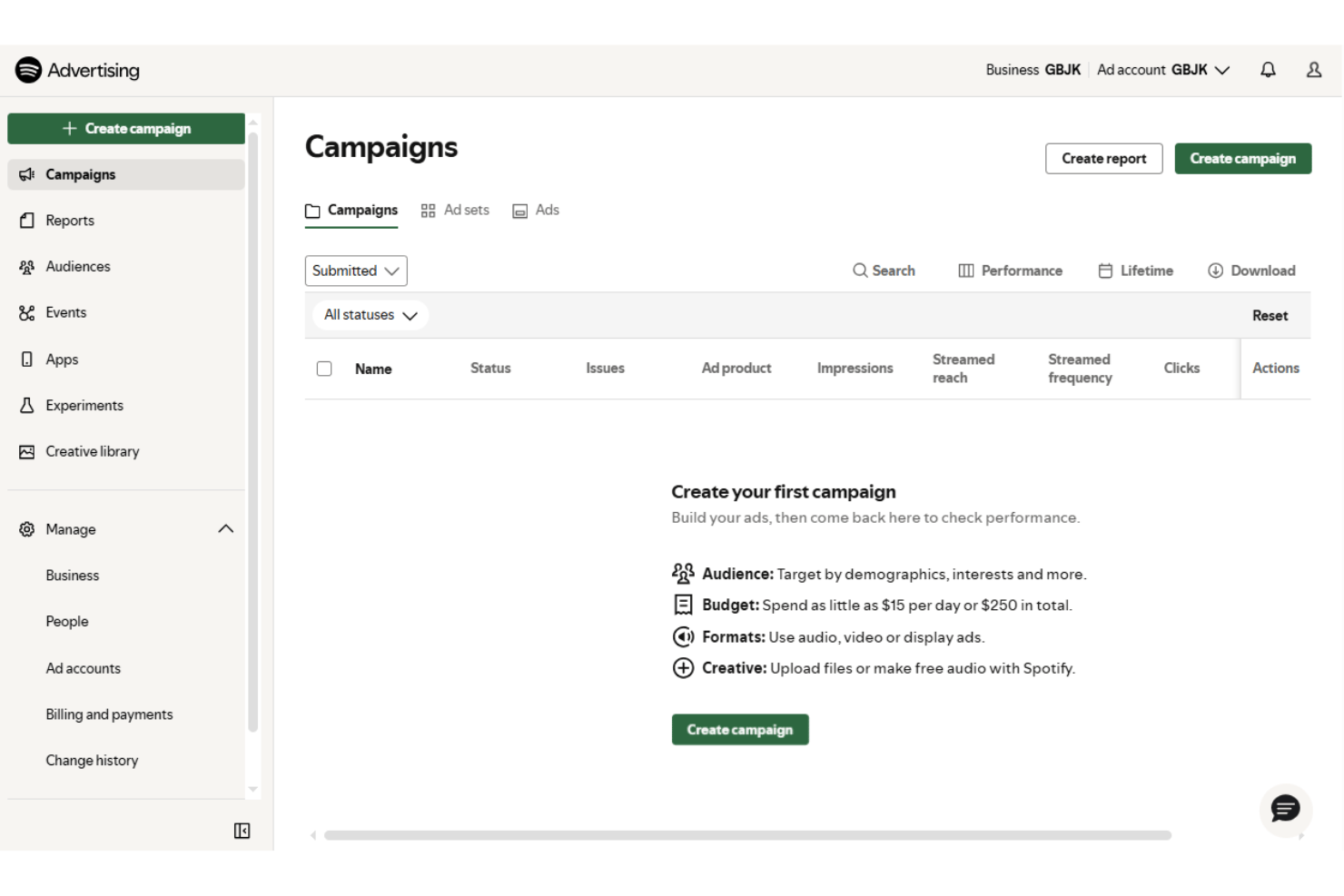Click the Campaigns folder tab icon

click(312, 211)
